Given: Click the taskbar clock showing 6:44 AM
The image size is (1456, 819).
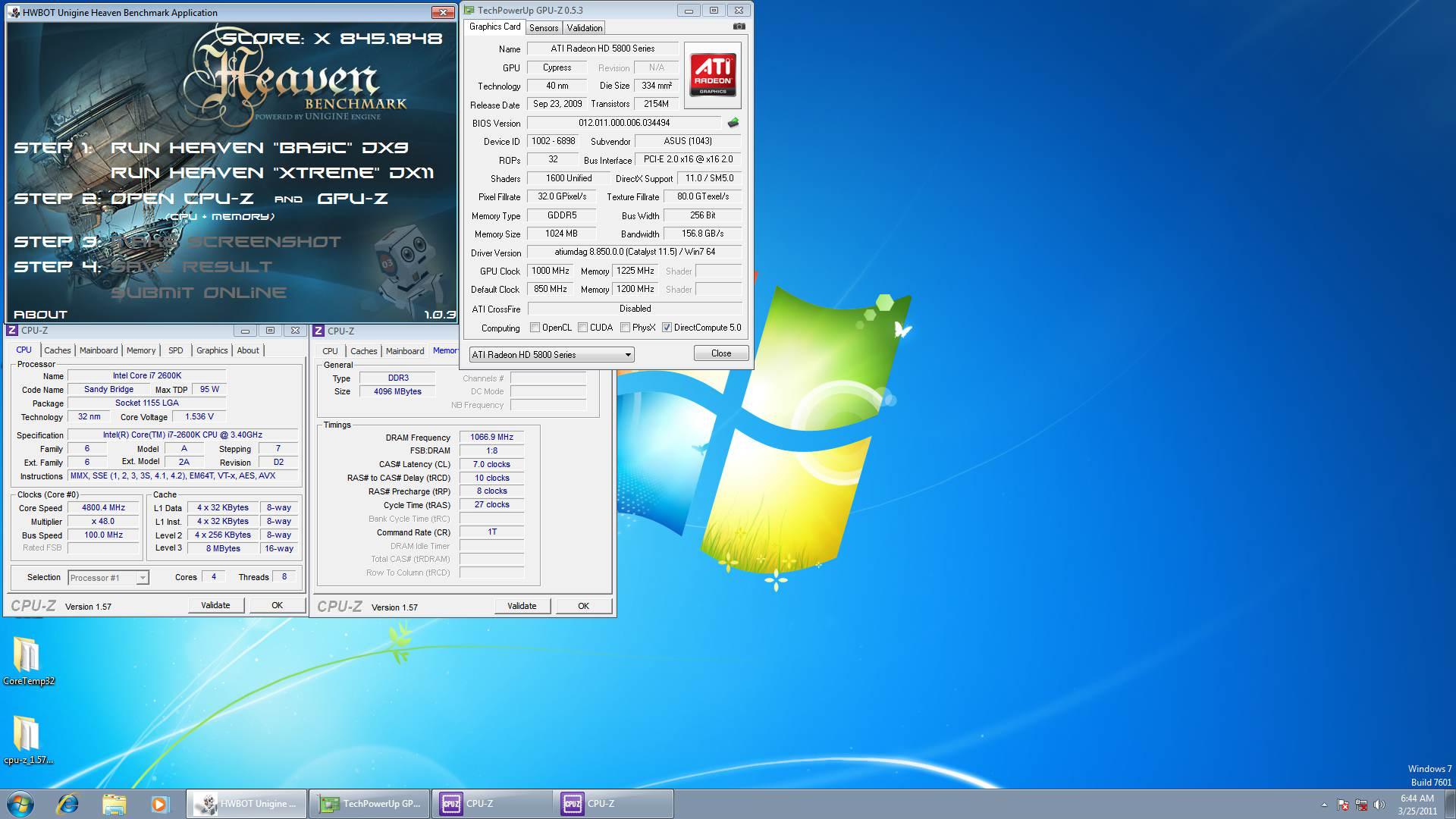Looking at the screenshot, I should 1417,804.
